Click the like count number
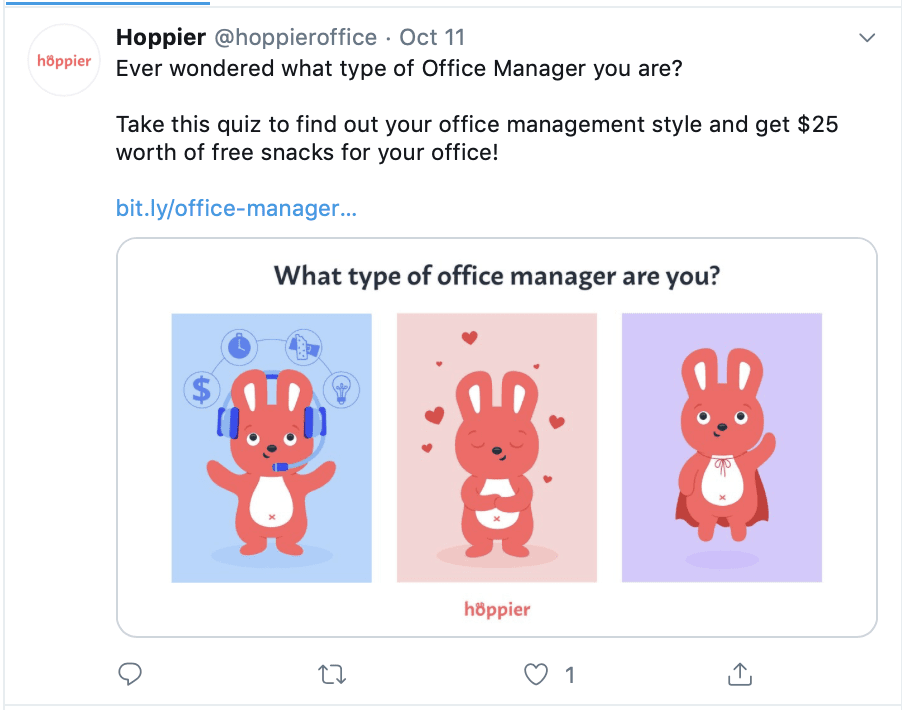This screenshot has width=902, height=710. (x=570, y=675)
